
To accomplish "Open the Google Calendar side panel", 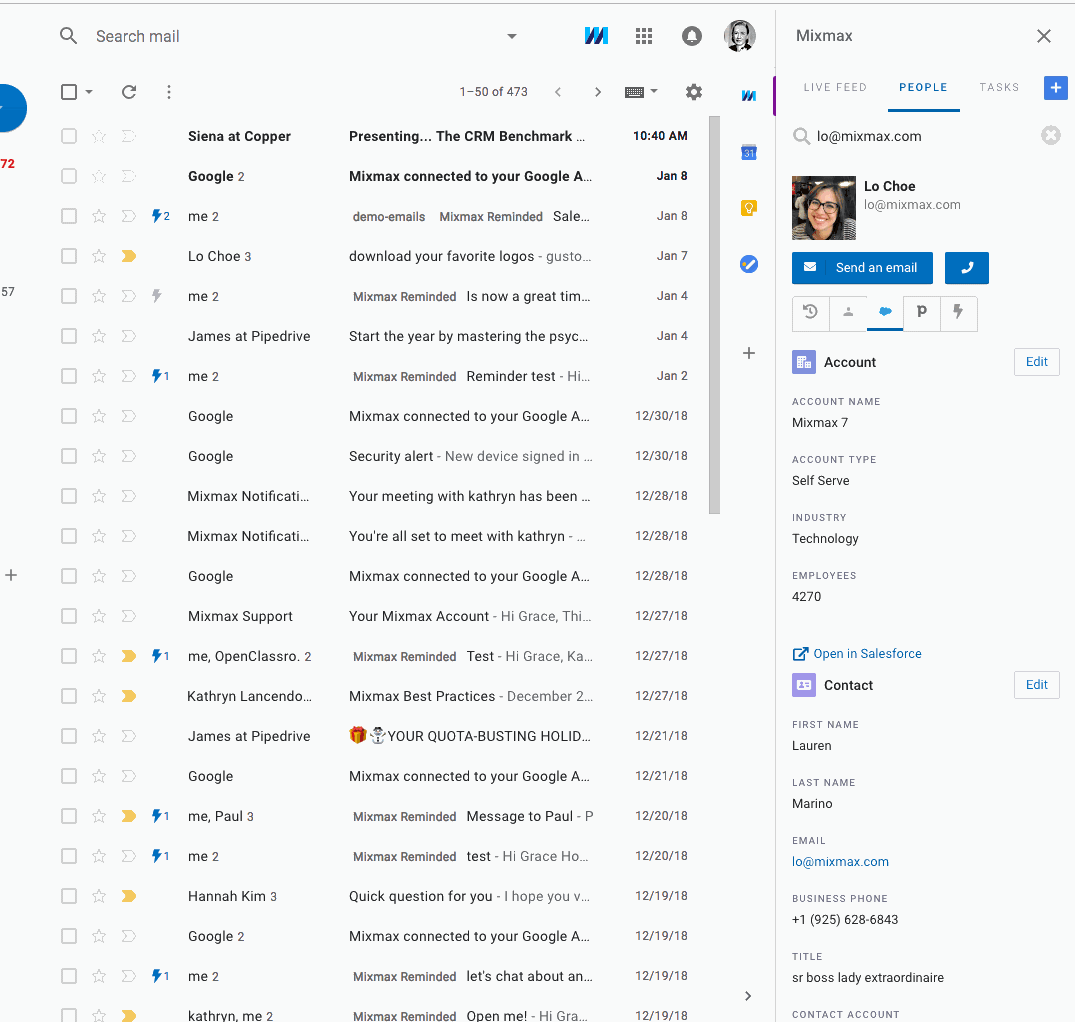I will point(749,153).
